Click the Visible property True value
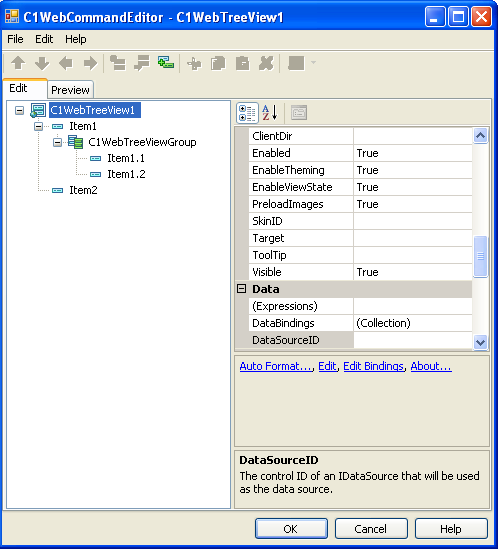The image size is (498, 549). click(413, 272)
